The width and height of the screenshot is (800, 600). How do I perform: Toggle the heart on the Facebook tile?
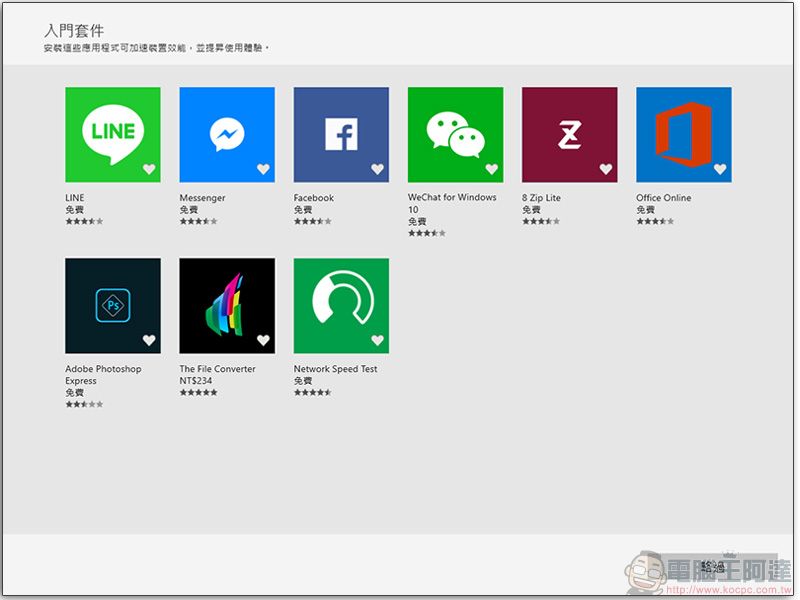[377, 169]
